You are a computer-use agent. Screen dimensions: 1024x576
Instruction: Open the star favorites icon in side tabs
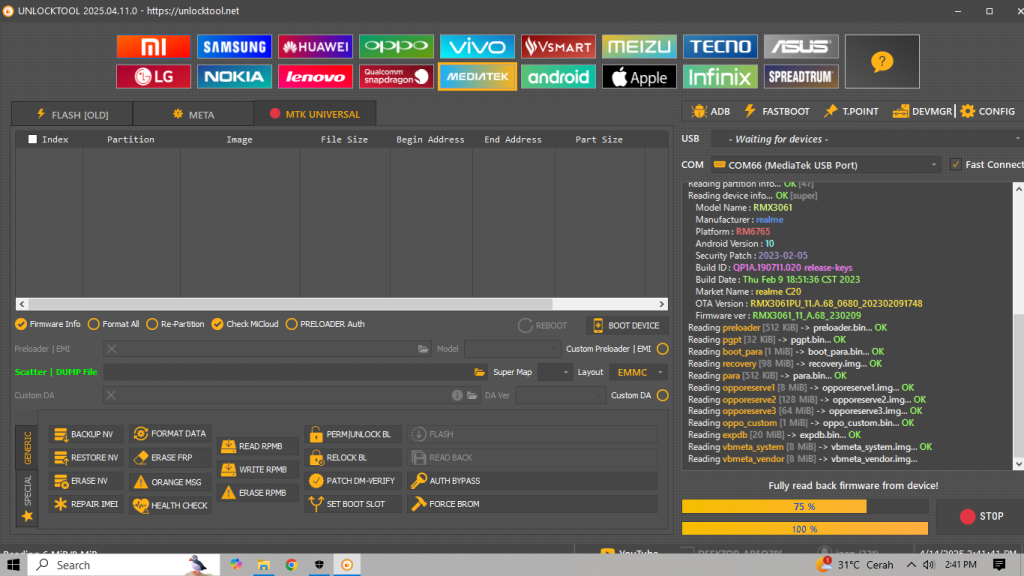pos(27,517)
